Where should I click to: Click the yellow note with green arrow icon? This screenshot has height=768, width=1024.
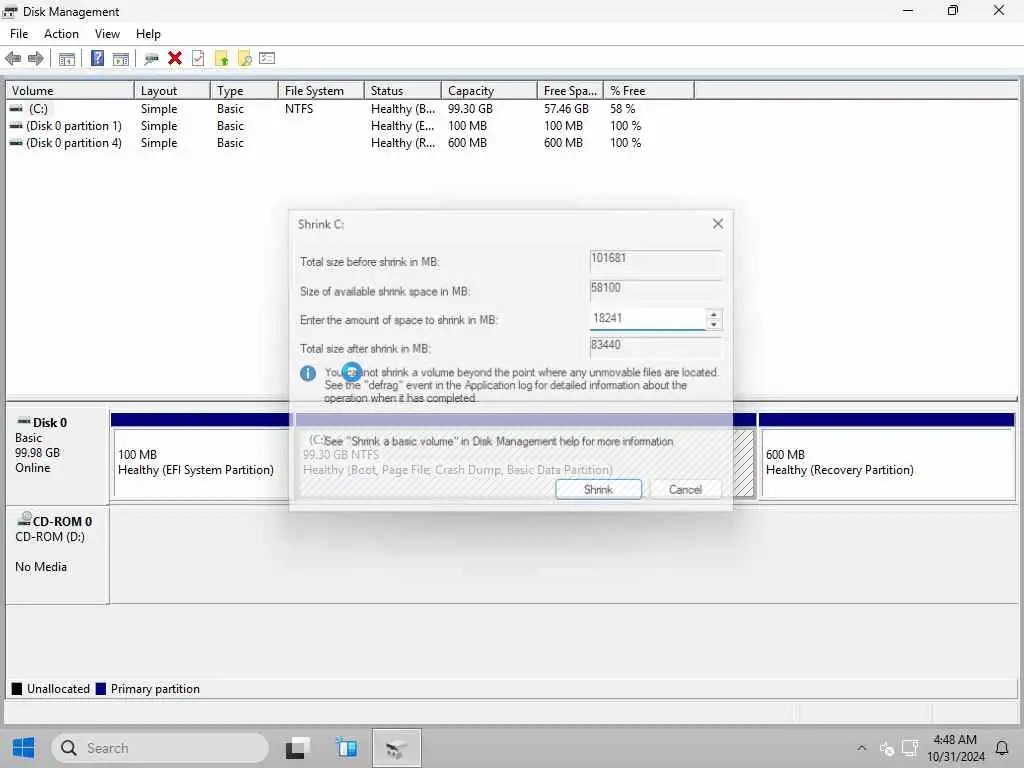[x=221, y=59]
